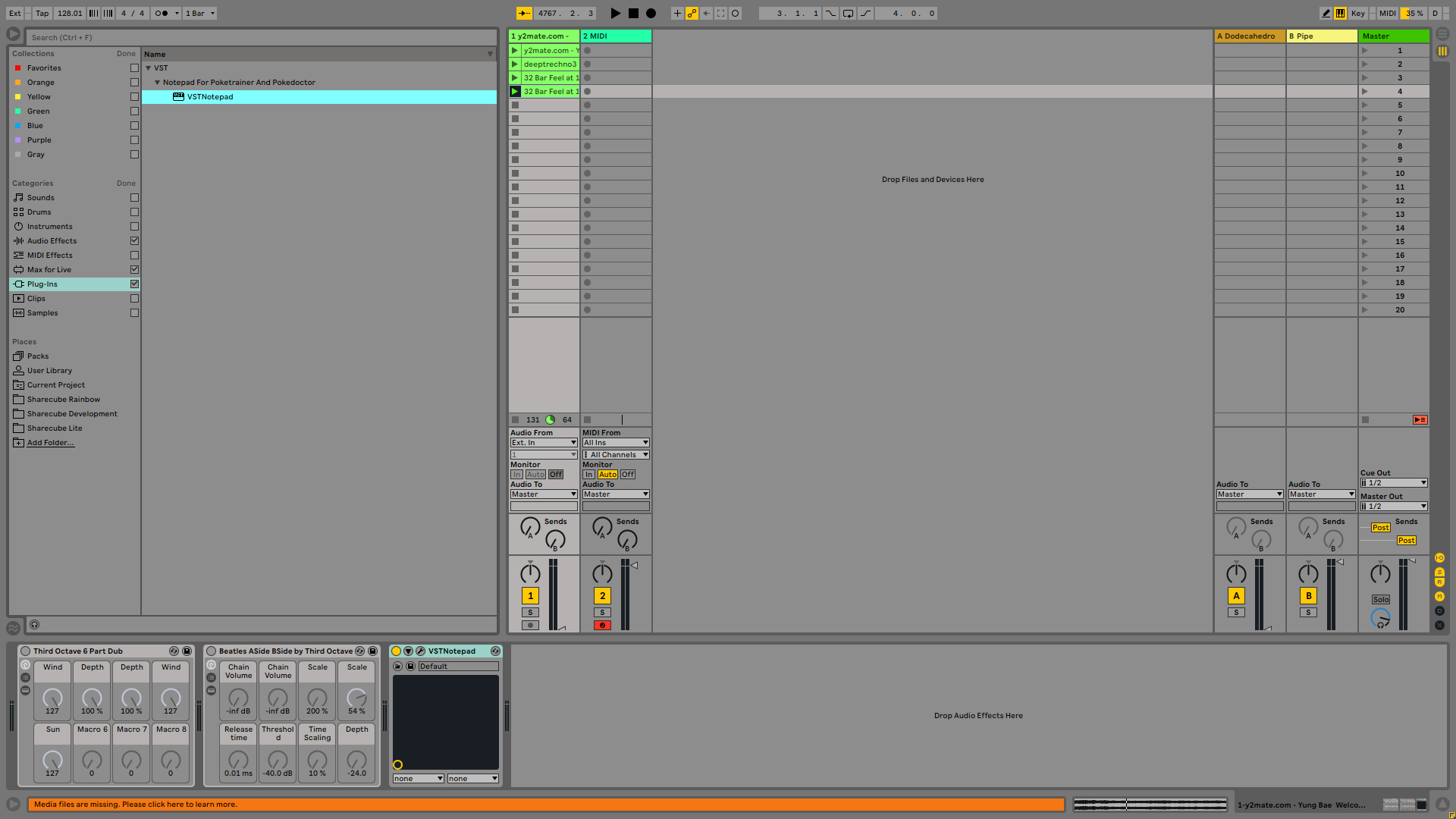Select the Max for Live category
The image size is (1456, 819).
(49, 270)
